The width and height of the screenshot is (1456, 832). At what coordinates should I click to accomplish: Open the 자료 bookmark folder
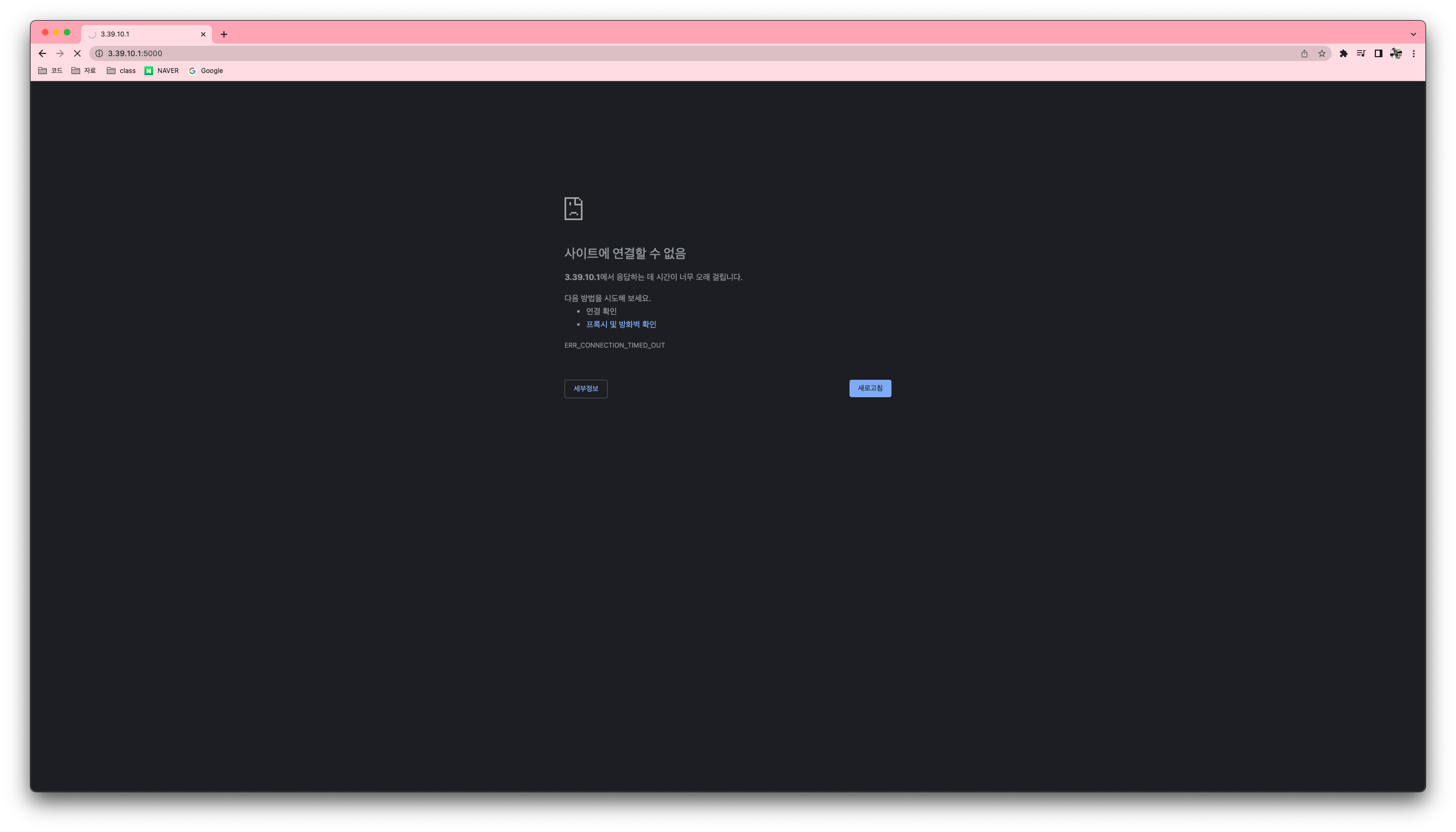(83, 71)
